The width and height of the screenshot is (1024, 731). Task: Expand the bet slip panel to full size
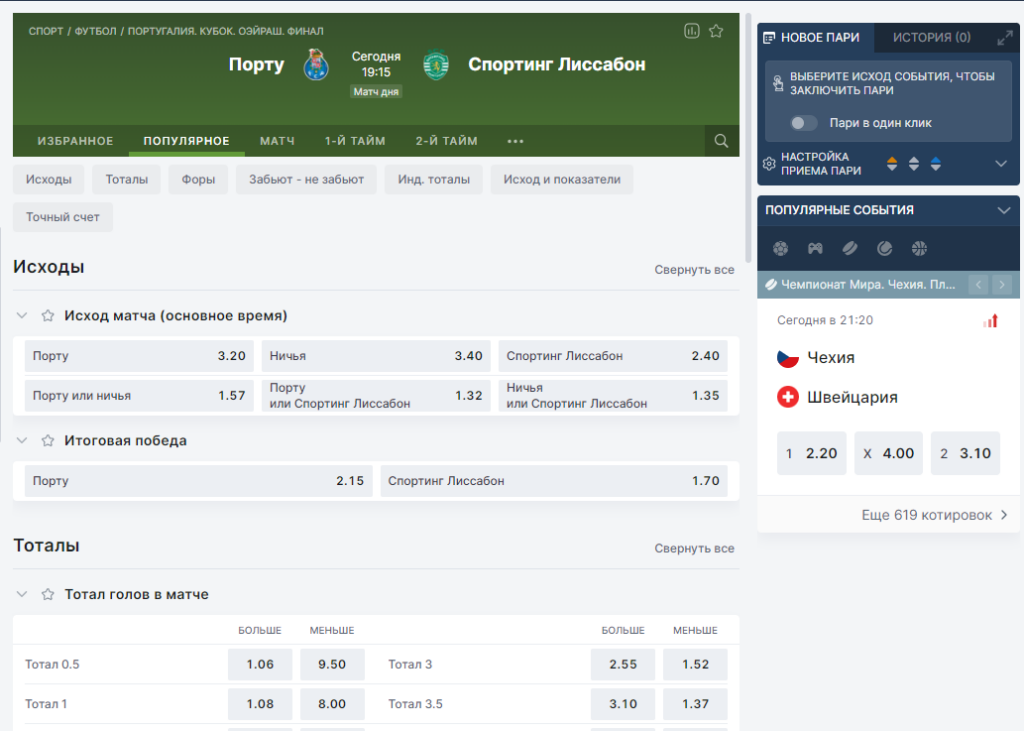coord(1004,38)
